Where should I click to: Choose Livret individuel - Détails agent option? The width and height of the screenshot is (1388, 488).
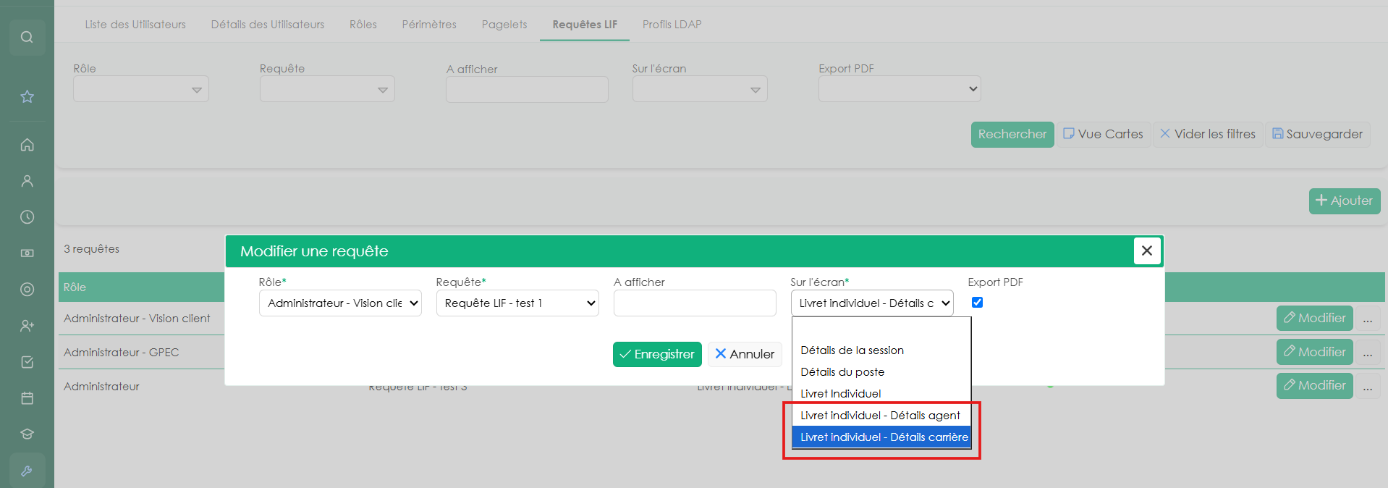[x=881, y=415]
